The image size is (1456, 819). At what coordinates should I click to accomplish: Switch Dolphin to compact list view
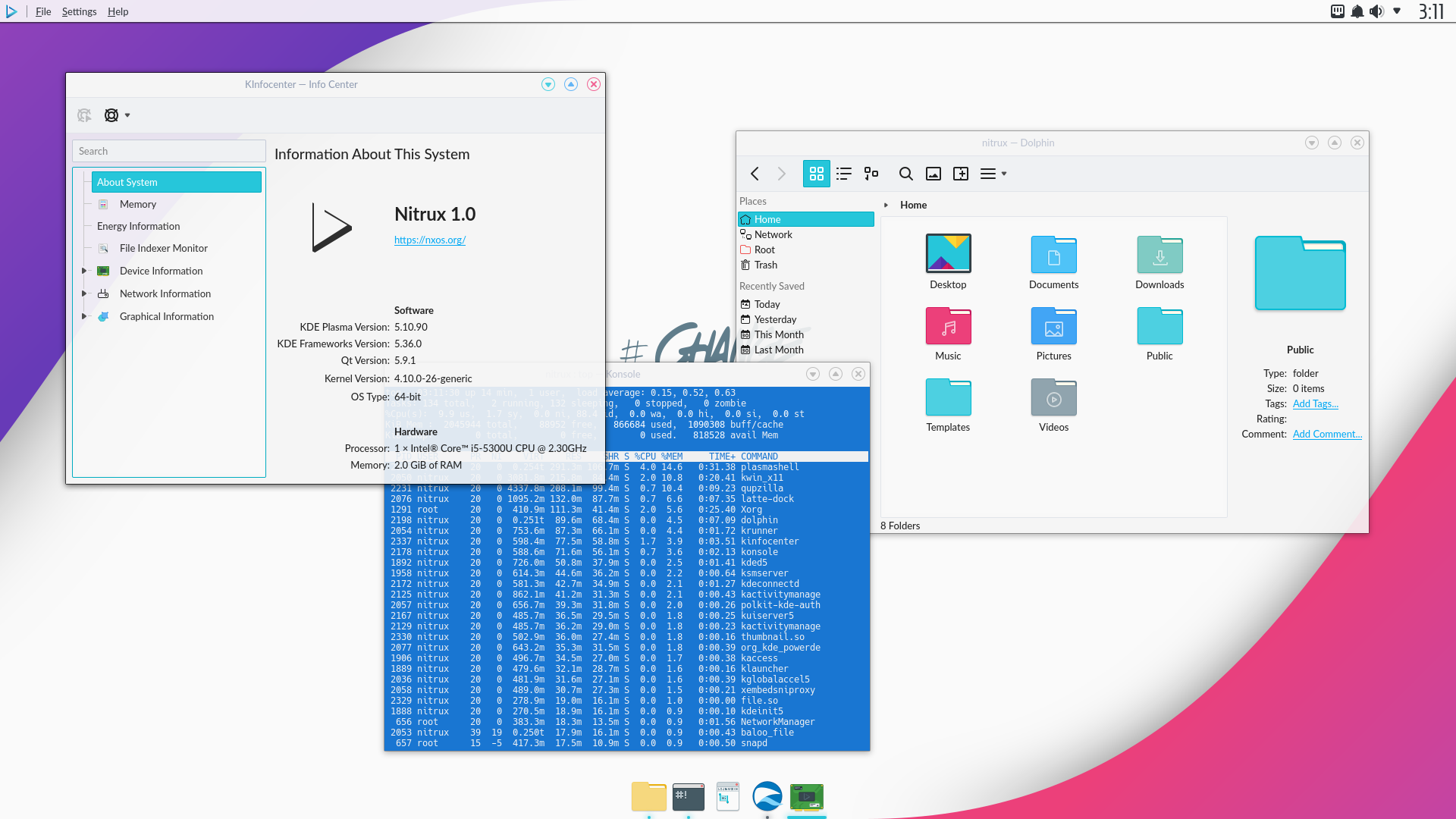pos(844,174)
